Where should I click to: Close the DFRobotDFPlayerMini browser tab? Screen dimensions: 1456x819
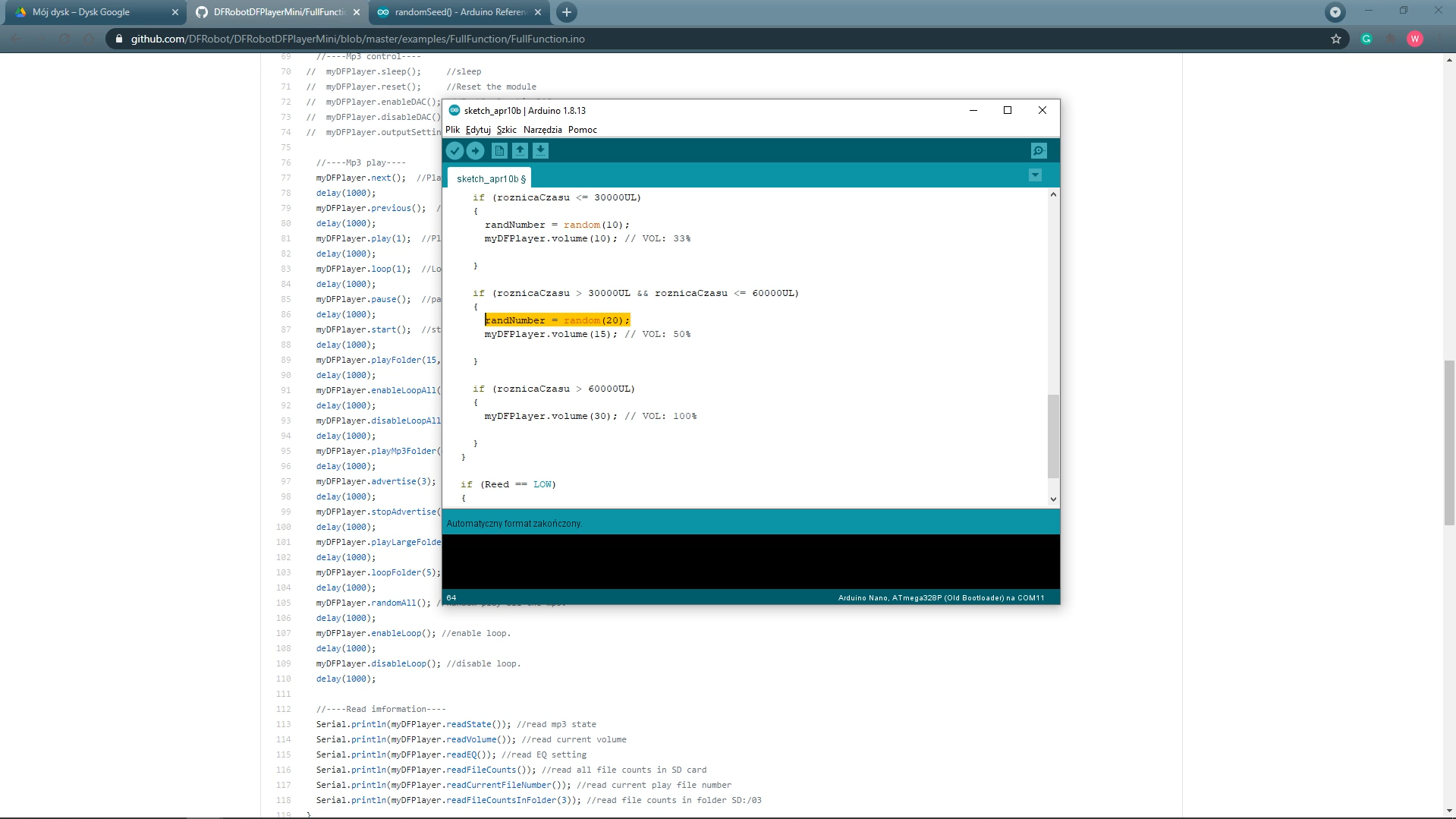(x=357, y=12)
